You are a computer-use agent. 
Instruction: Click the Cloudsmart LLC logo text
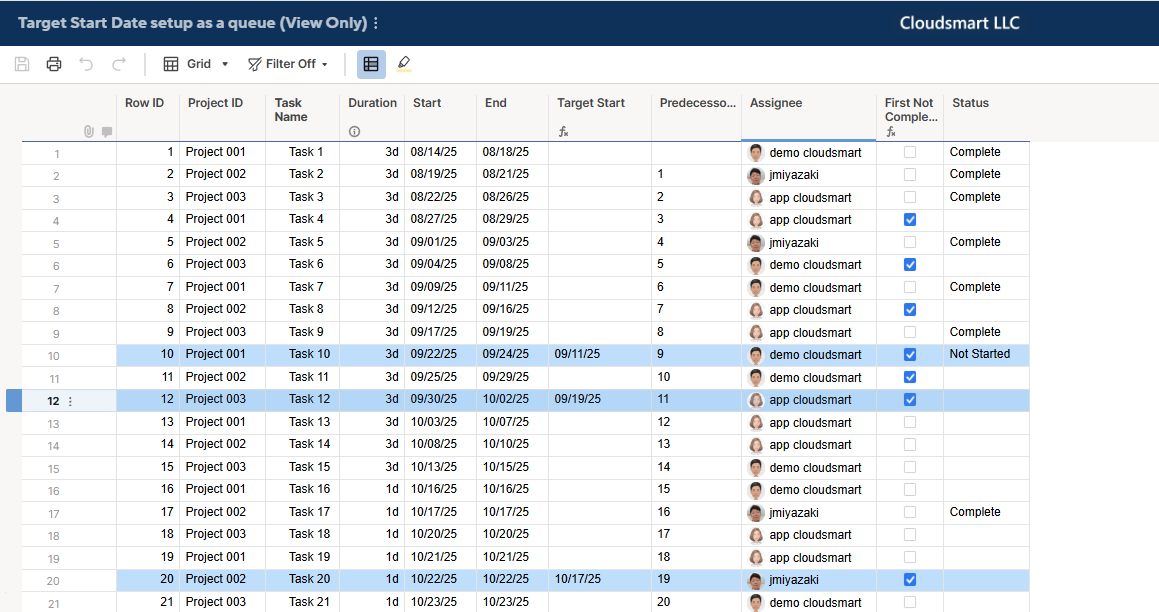tap(959, 23)
